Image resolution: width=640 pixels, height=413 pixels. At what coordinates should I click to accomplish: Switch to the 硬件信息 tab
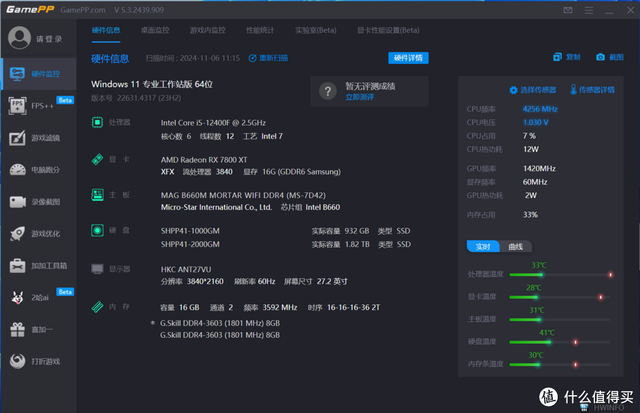click(106, 30)
